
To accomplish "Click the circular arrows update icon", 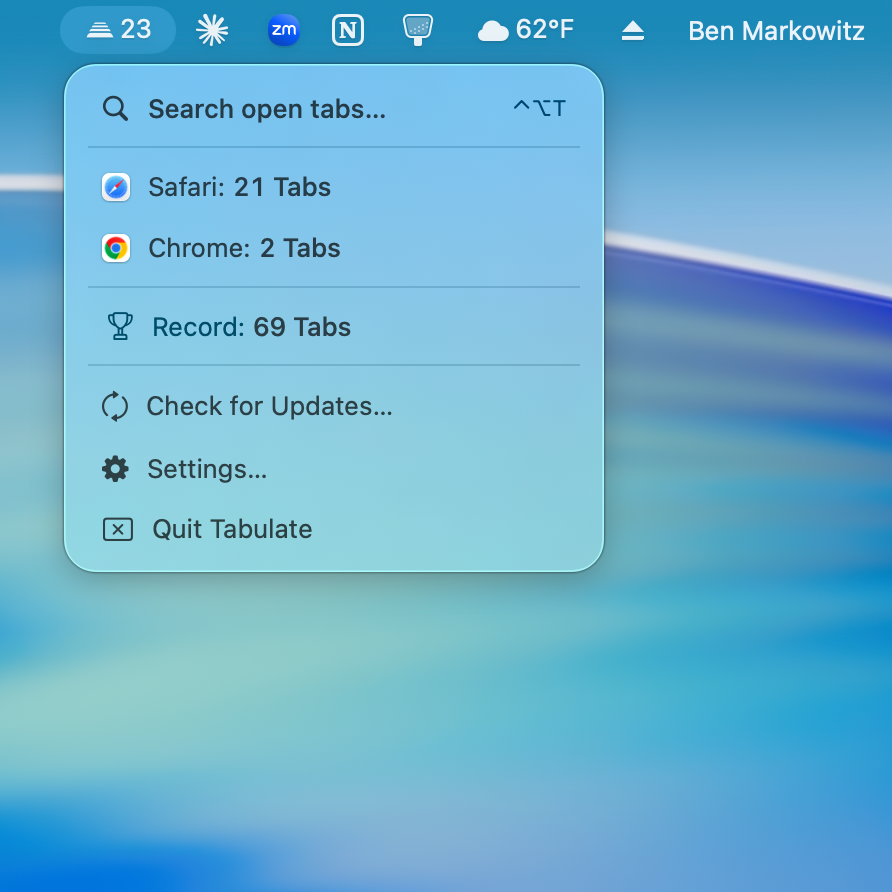I will tap(115, 406).
